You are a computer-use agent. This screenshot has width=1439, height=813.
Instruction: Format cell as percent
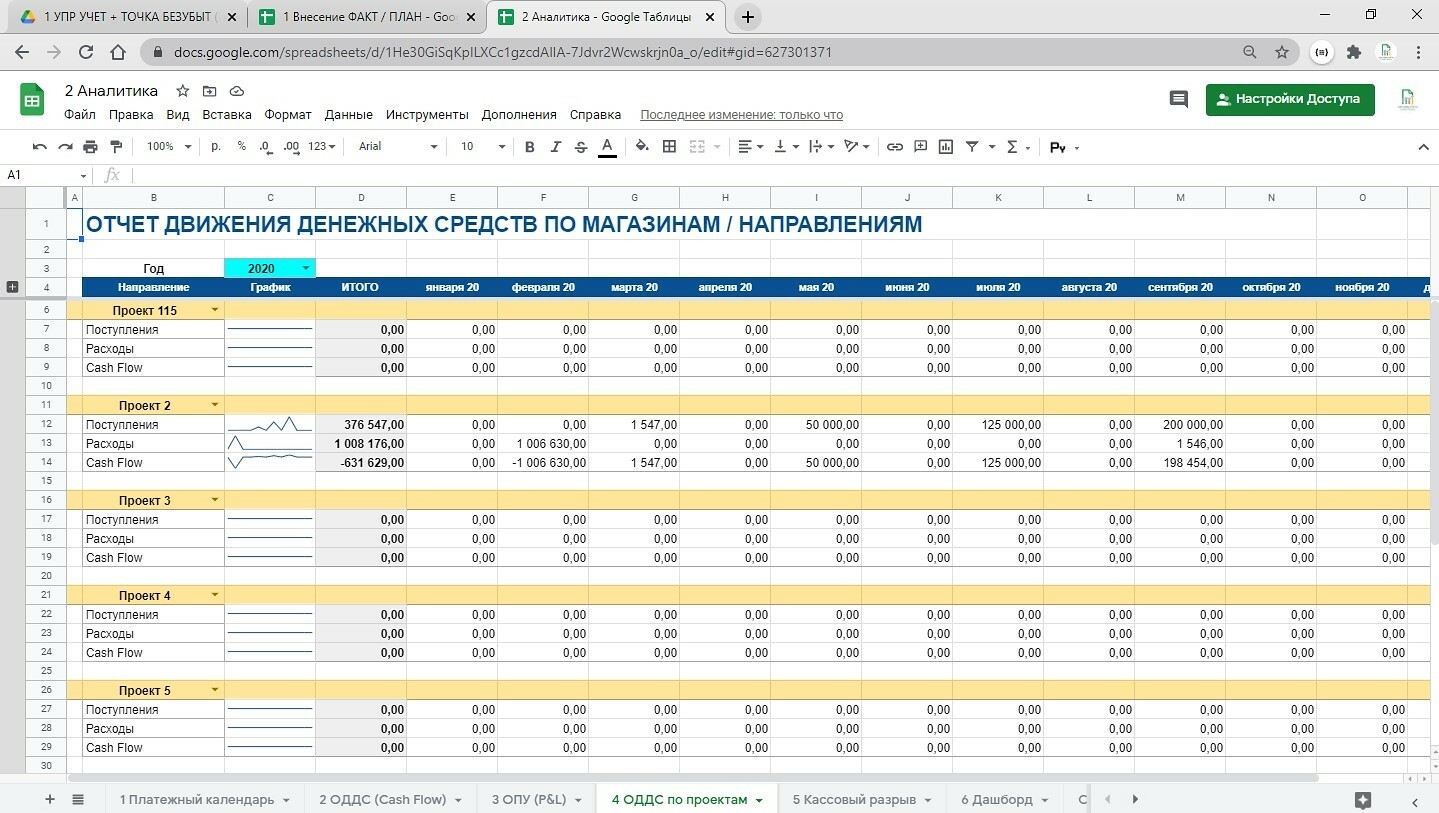click(242, 147)
